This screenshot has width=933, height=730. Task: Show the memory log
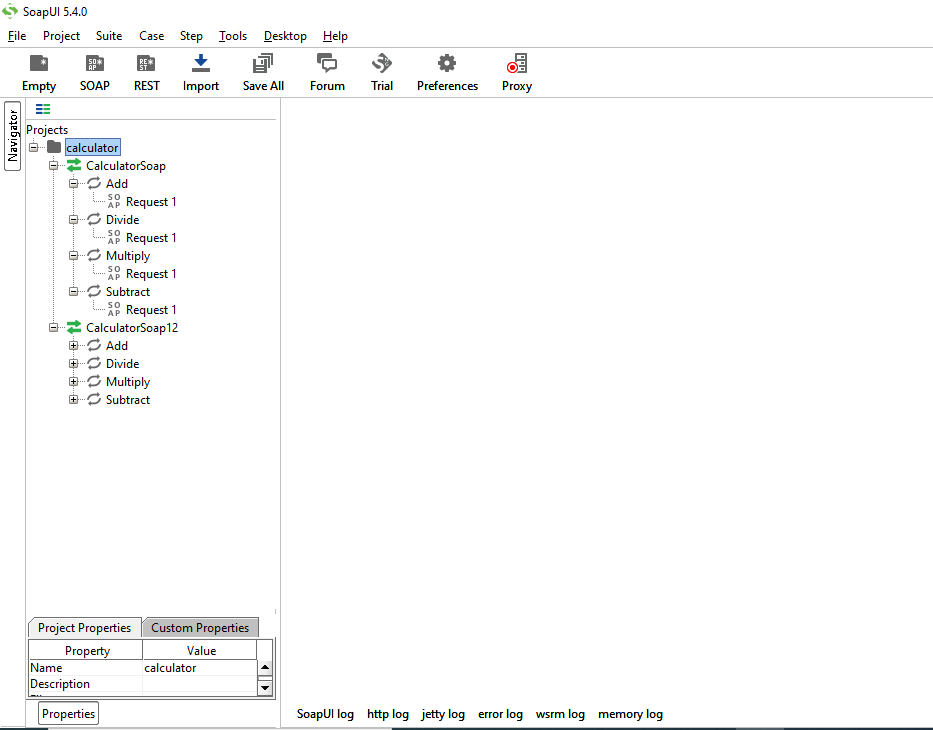coord(630,714)
